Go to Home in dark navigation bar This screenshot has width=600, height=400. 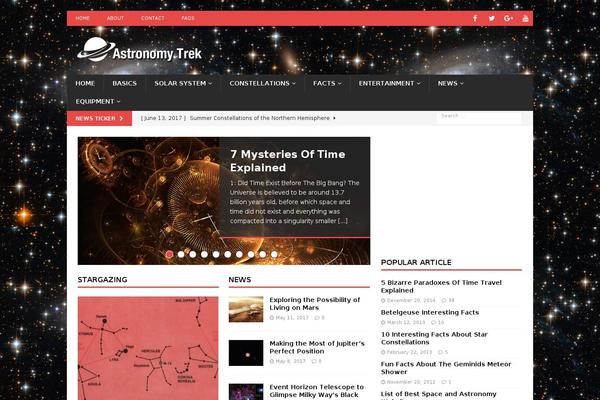[85, 83]
